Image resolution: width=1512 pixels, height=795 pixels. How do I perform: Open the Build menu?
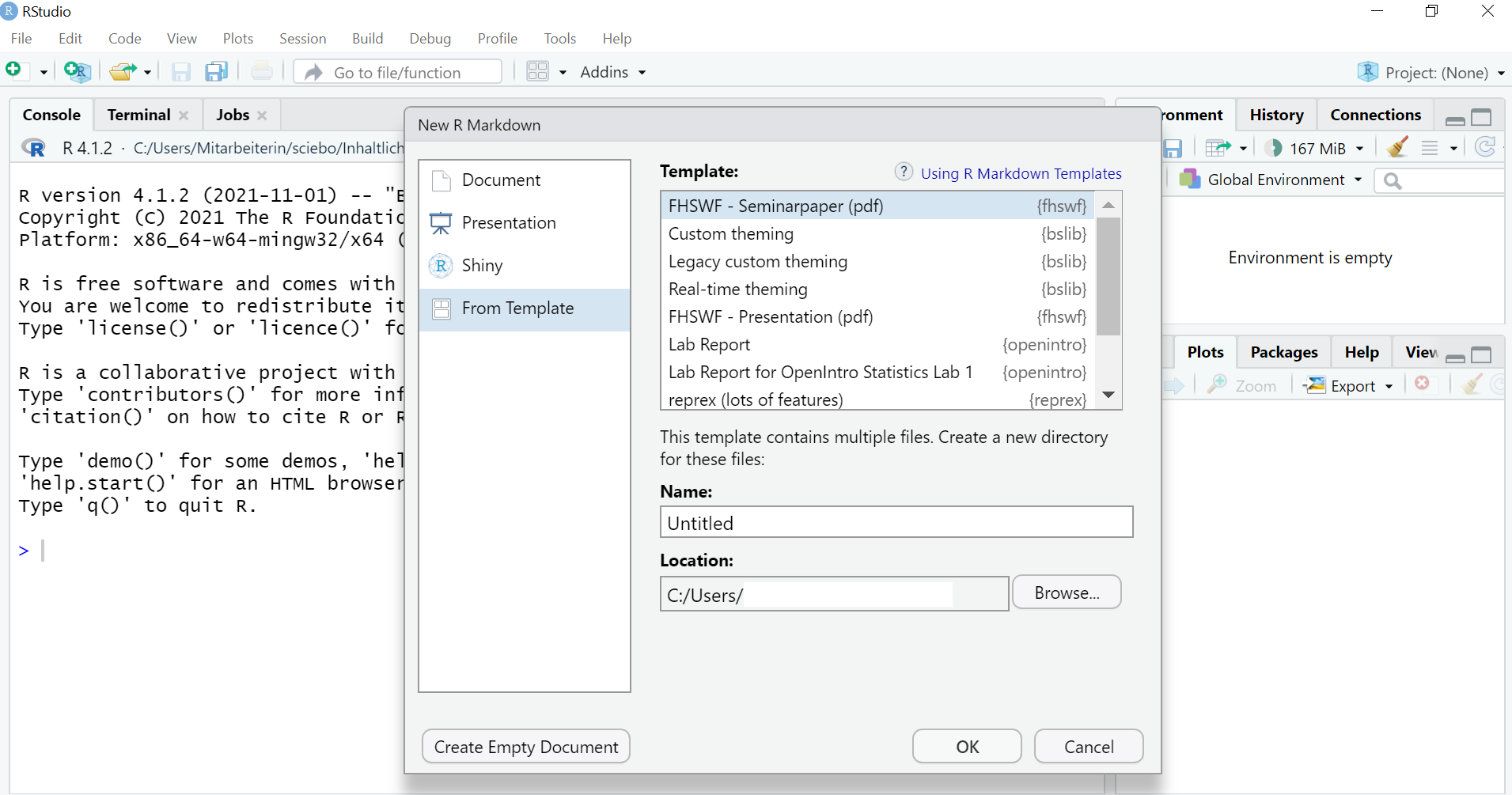coord(368,38)
